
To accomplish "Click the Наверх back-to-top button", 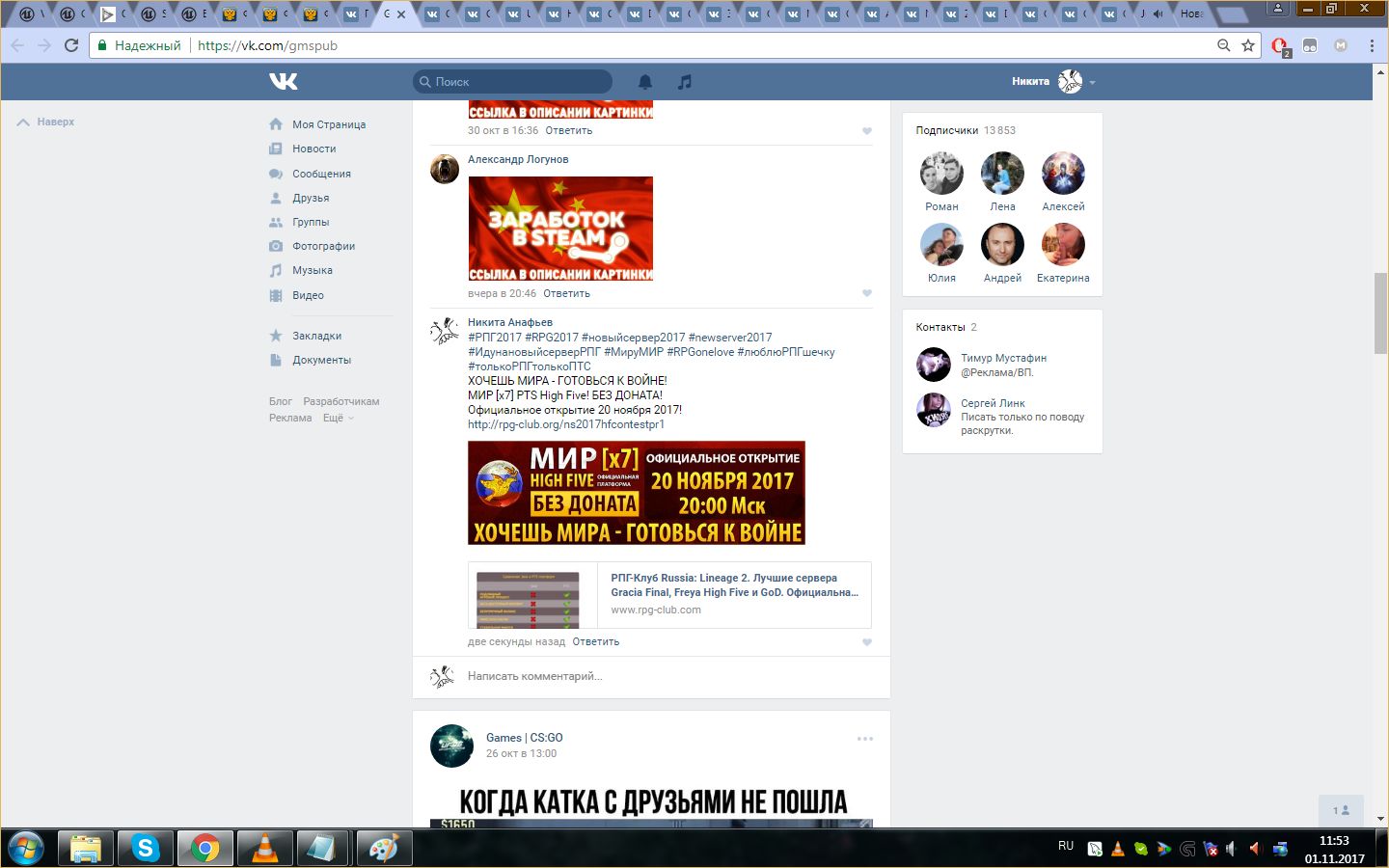I will pyautogui.click(x=45, y=122).
